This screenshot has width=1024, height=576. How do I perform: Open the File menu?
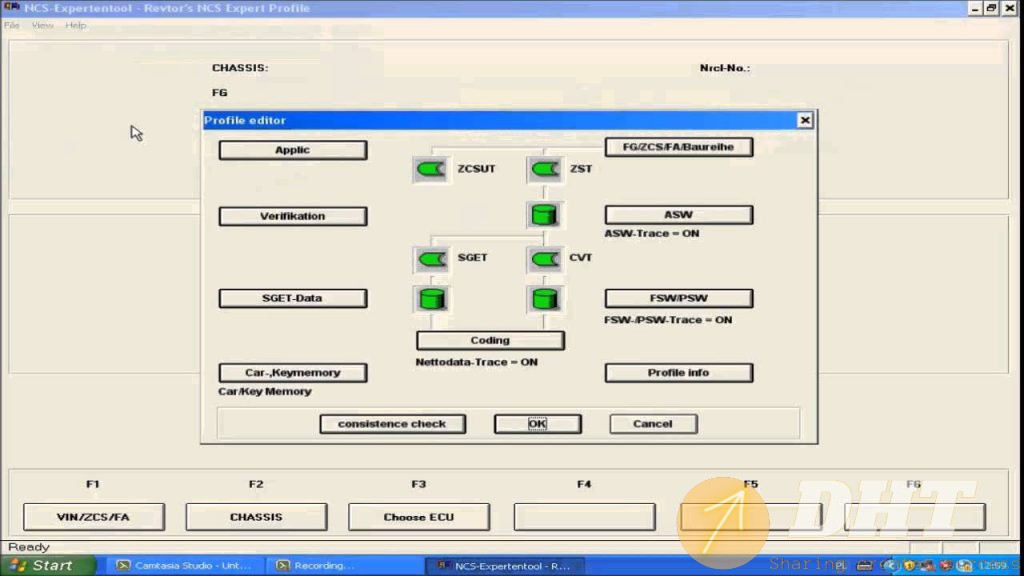point(12,25)
